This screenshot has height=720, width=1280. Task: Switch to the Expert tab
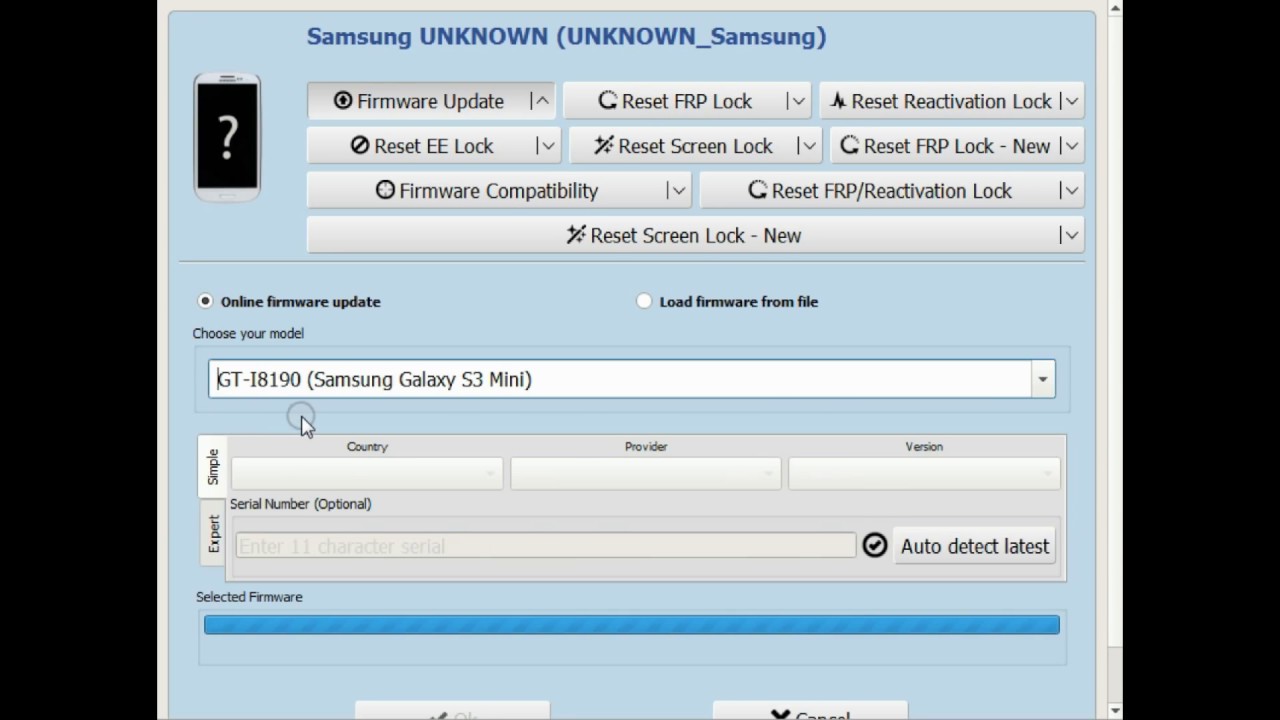click(213, 533)
